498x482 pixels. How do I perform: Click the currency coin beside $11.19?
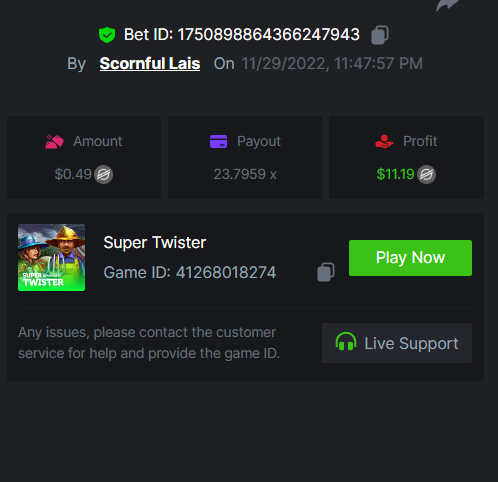pyautogui.click(x=426, y=174)
